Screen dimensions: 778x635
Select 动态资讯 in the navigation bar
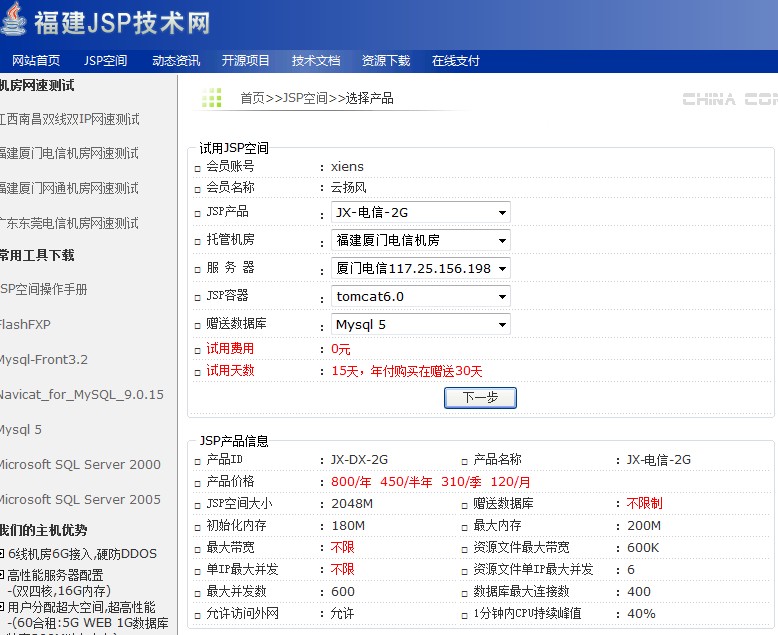pos(176,61)
